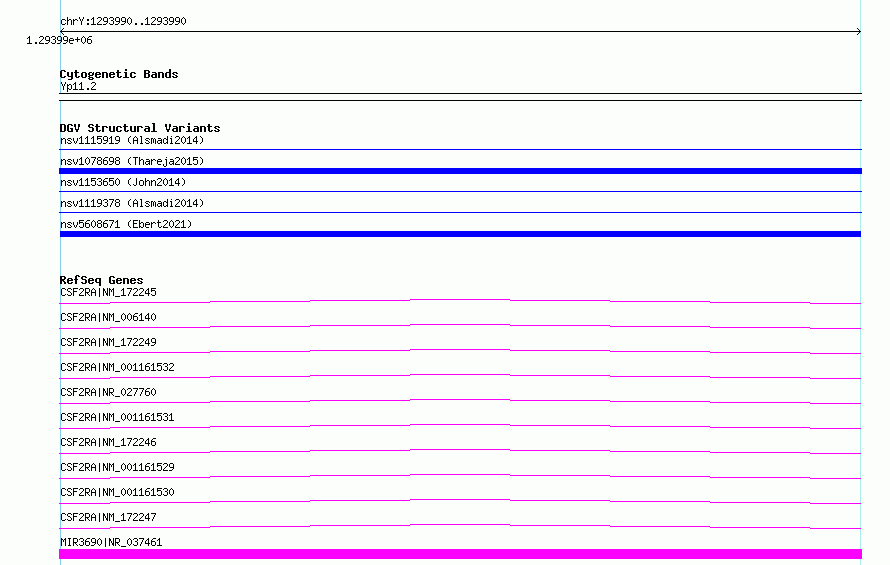Open variant nsv5608671 (Ebert2021)

pos(126,224)
